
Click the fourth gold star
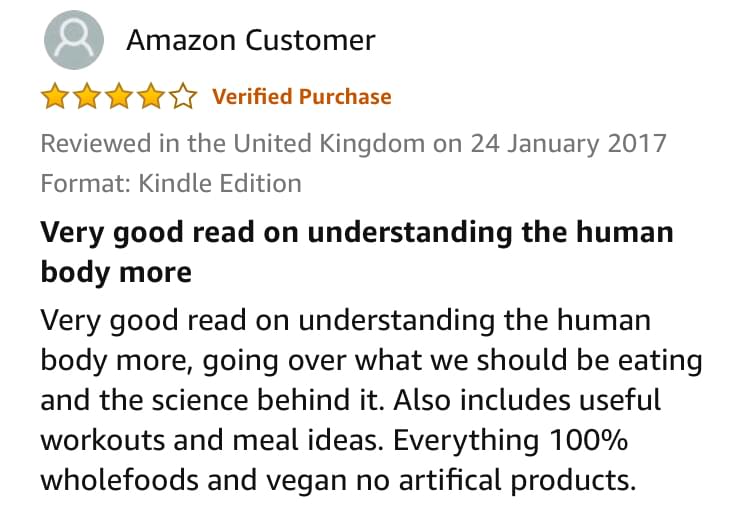(151, 96)
